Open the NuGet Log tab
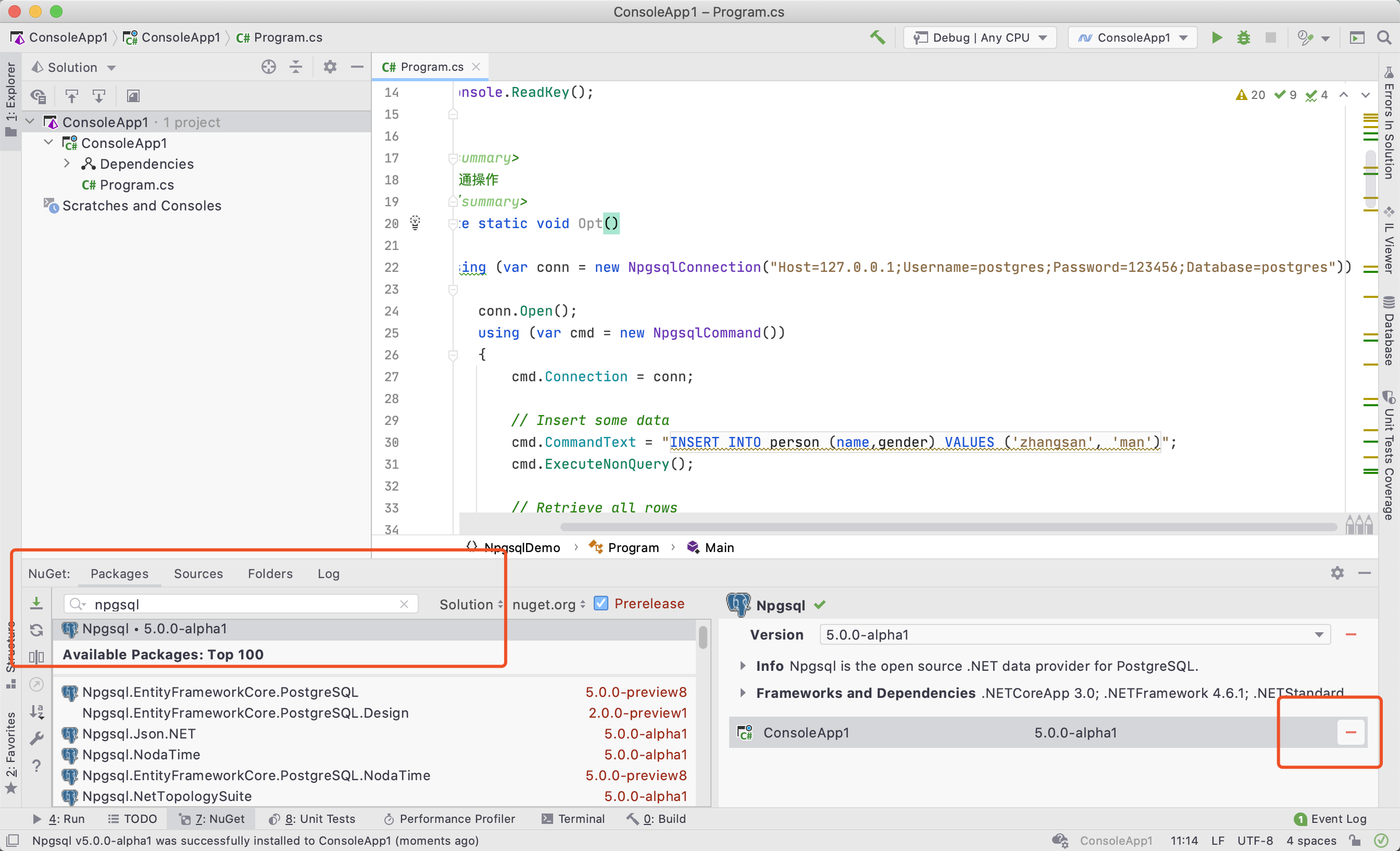The image size is (1400, 851). pos(329,574)
